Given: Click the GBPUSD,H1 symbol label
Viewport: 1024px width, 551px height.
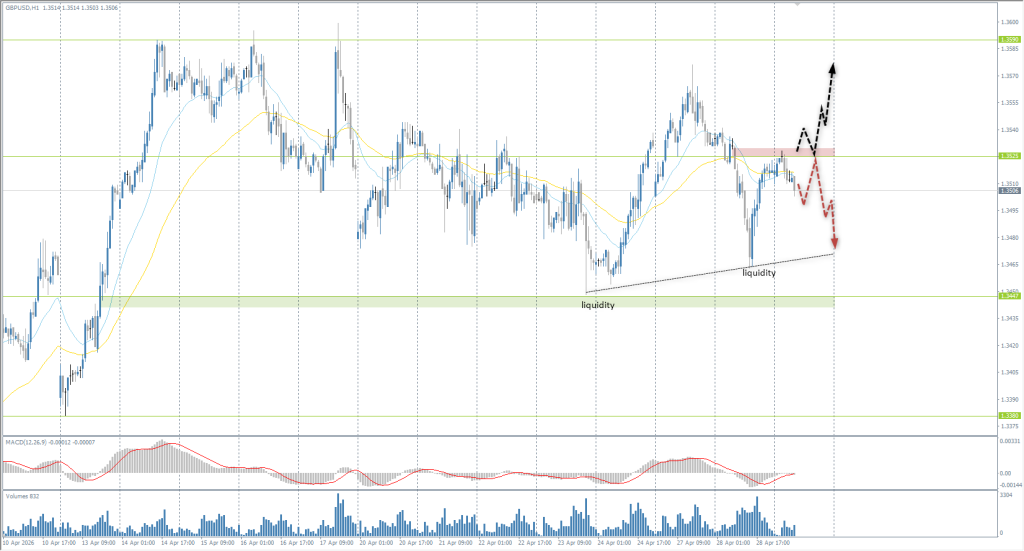Looking at the screenshot, I should [x=22, y=8].
